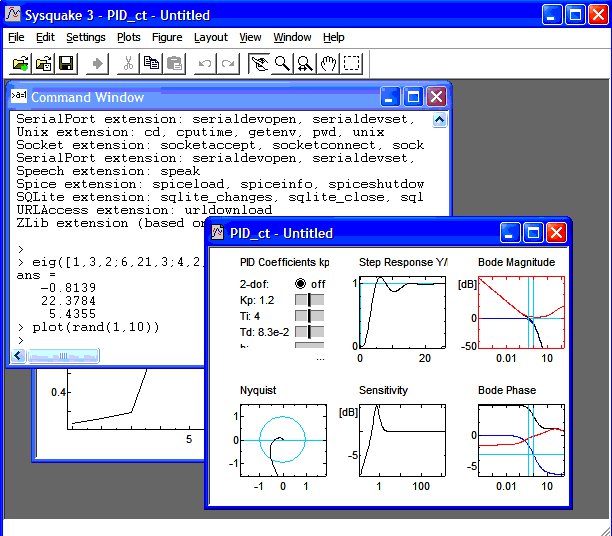This screenshot has height=536, width=612.
Task: Toggle the 2-dof off radio button
Action: pyautogui.click(x=300, y=283)
